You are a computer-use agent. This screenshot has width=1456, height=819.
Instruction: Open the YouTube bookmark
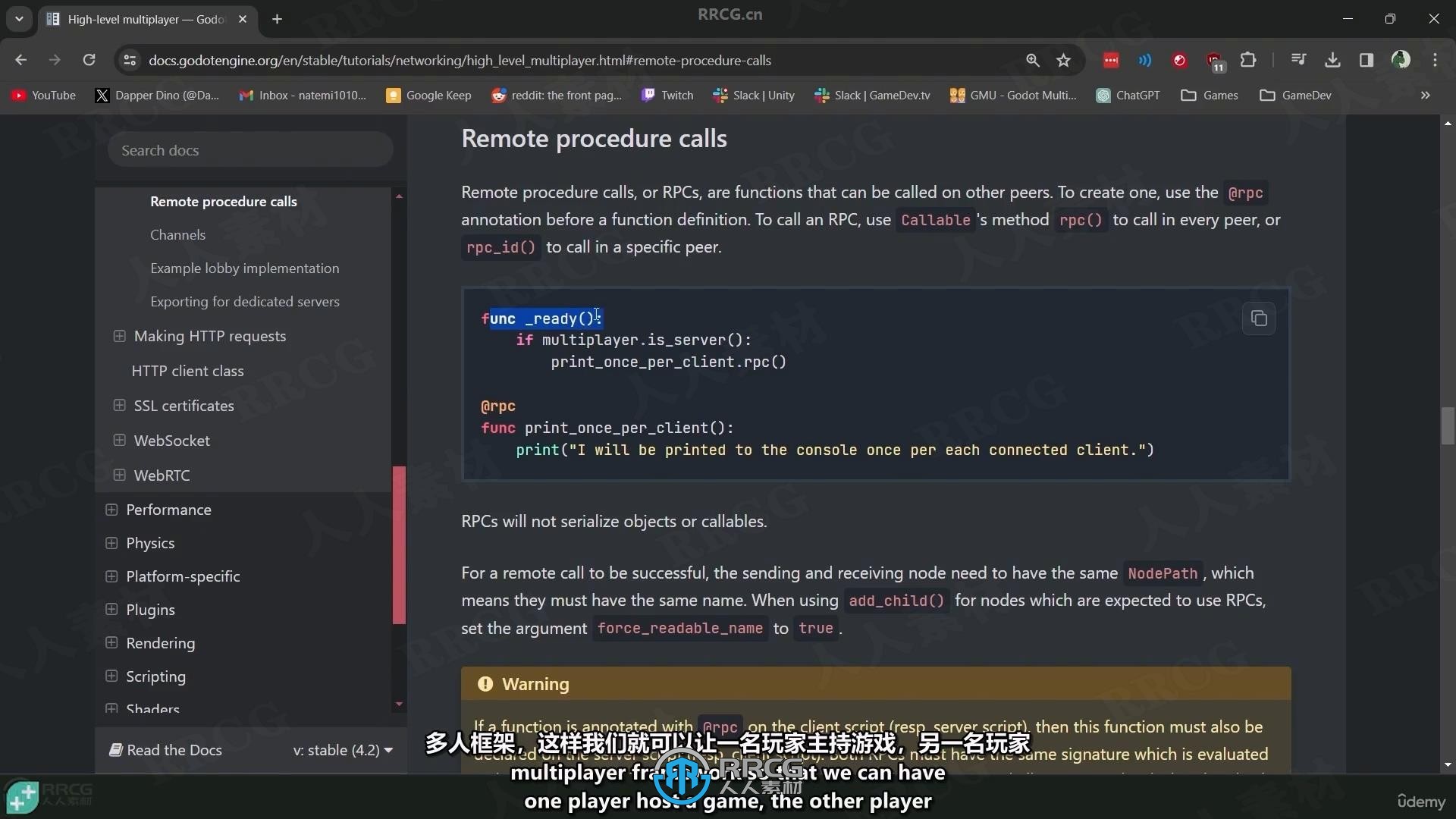coord(44,95)
